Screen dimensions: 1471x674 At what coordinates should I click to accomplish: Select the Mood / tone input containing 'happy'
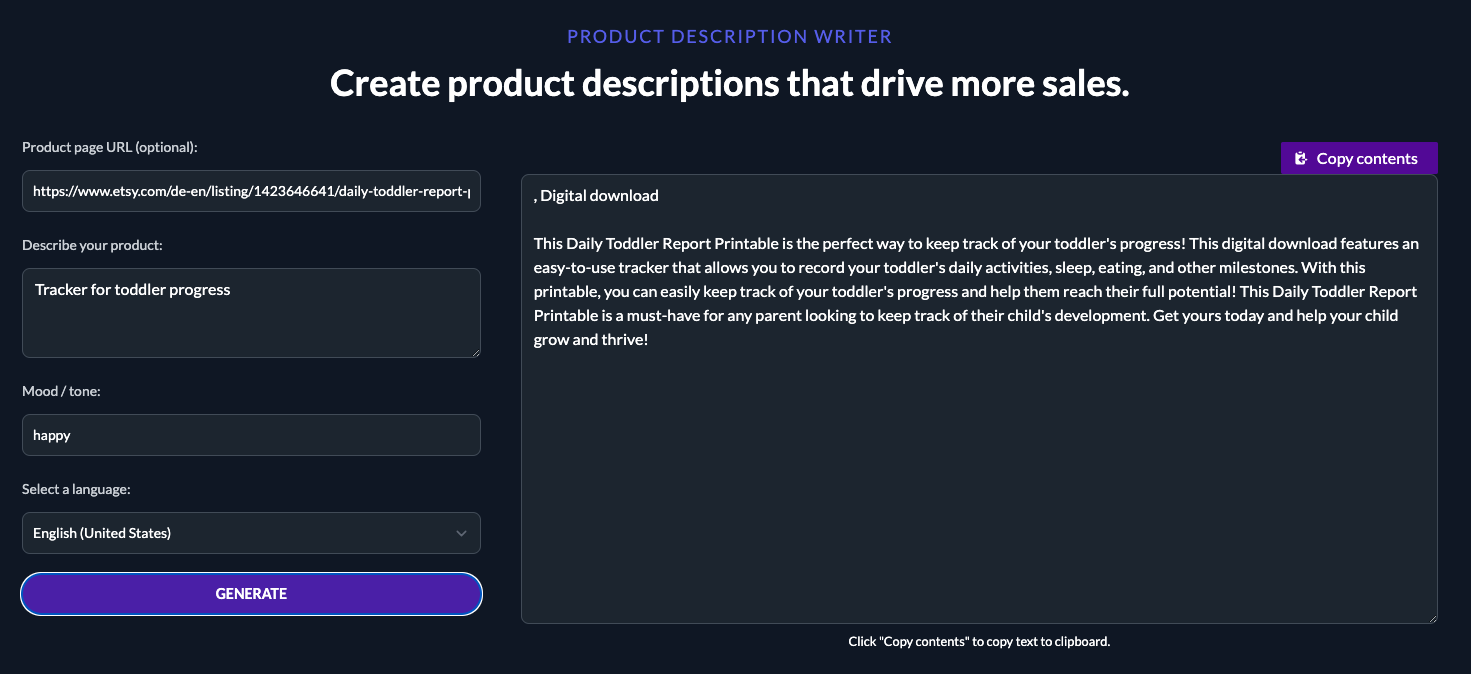(x=251, y=435)
